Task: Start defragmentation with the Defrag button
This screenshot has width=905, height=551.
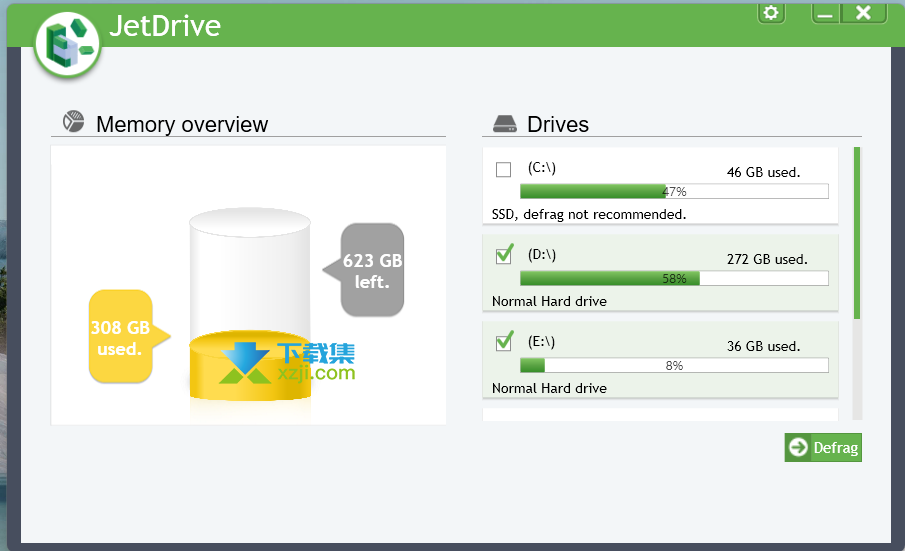Action: tap(823, 448)
